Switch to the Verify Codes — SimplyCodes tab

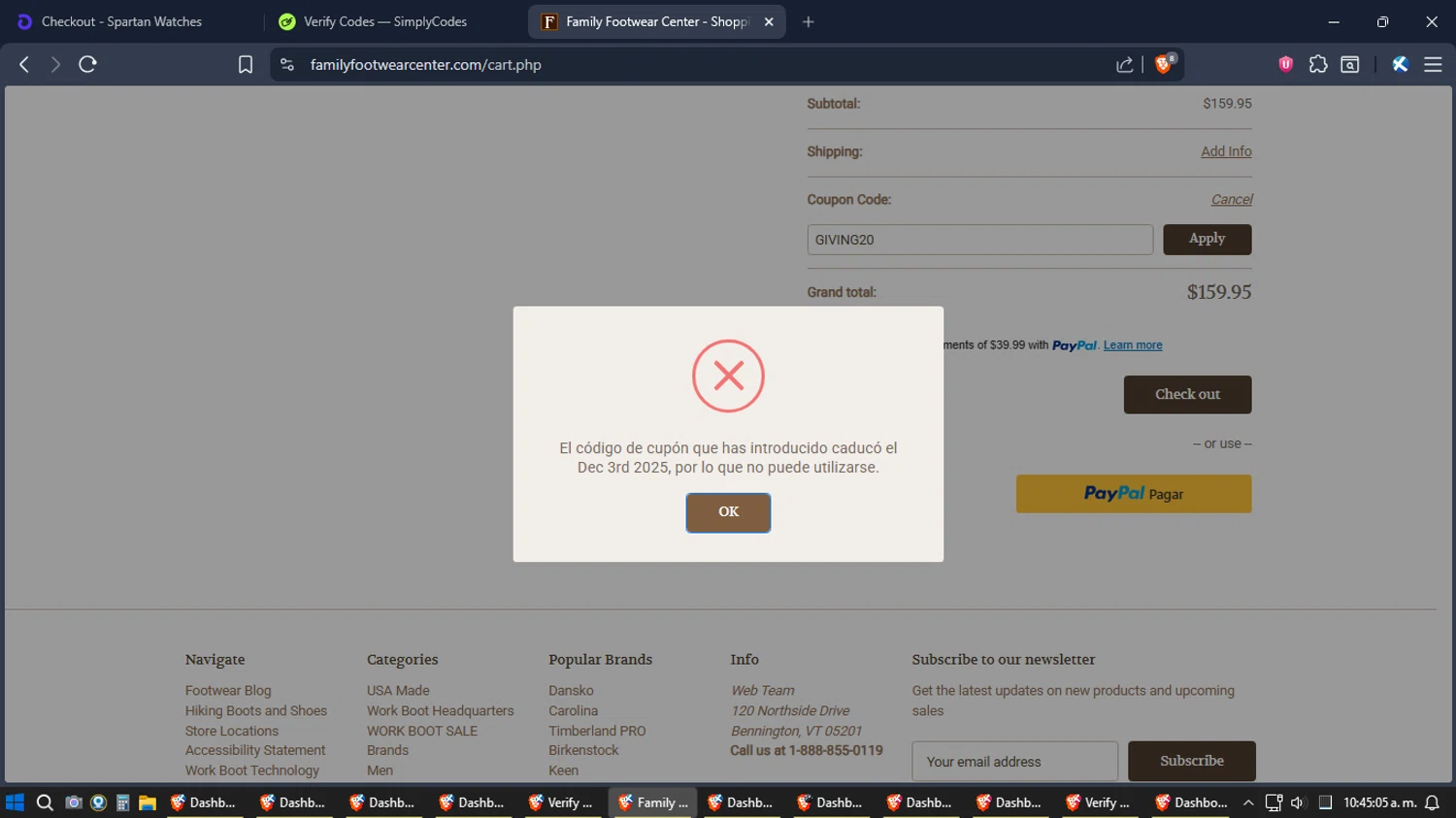(x=385, y=21)
